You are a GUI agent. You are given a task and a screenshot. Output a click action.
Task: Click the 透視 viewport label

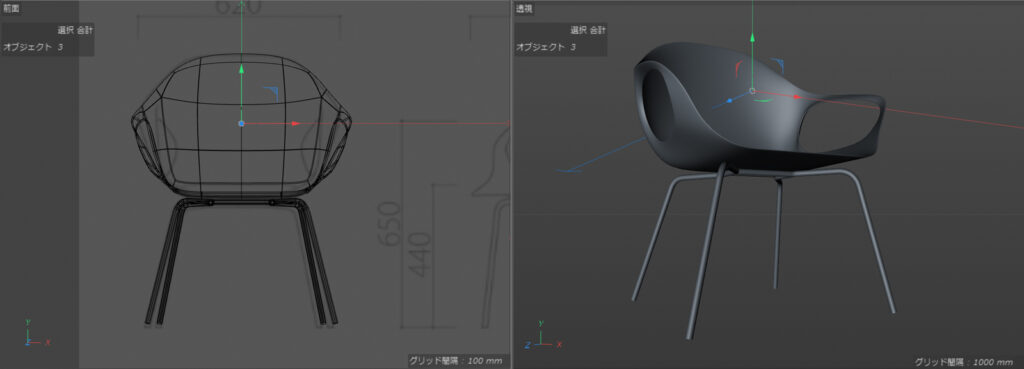[x=524, y=8]
